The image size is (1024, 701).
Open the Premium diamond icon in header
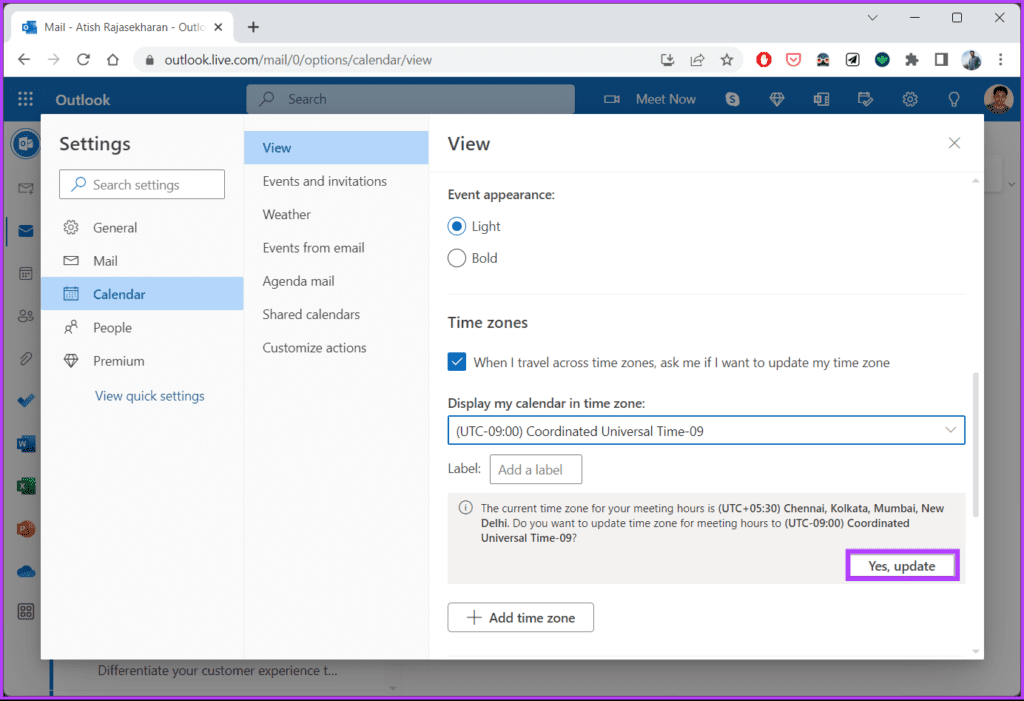point(776,99)
